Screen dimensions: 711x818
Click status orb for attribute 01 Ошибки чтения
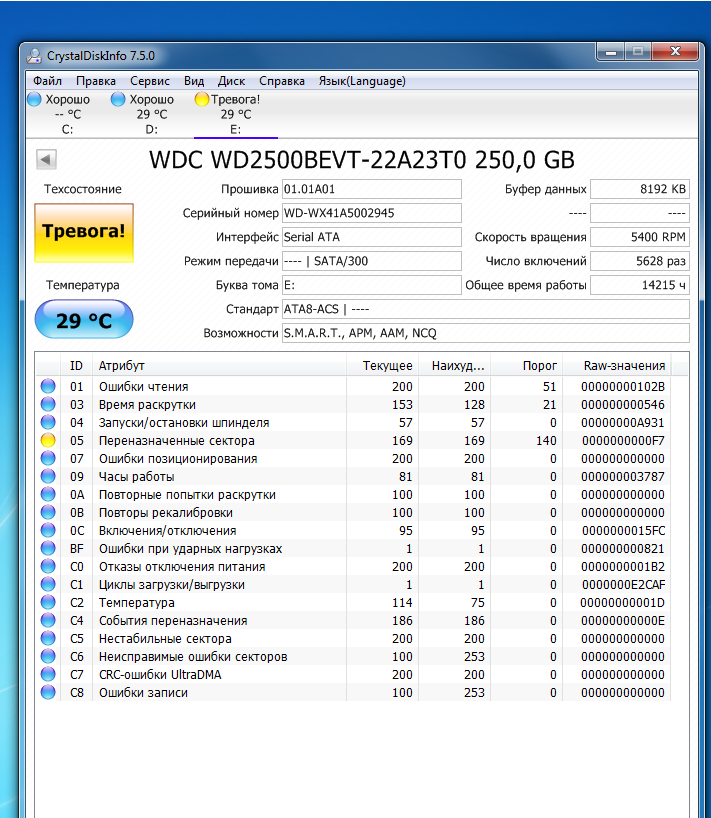pyautogui.click(x=48, y=386)
